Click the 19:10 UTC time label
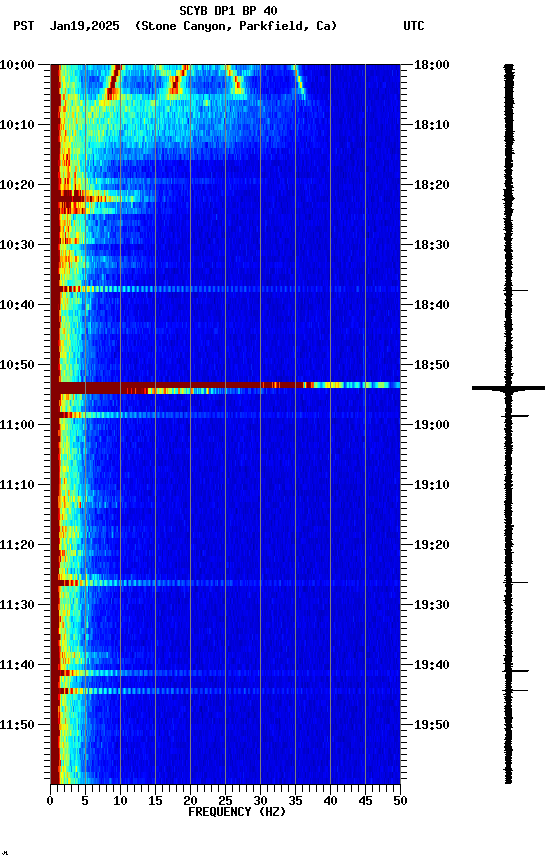Image resolution: width=552 pixels, height=864 pixels. coord(432,485)
